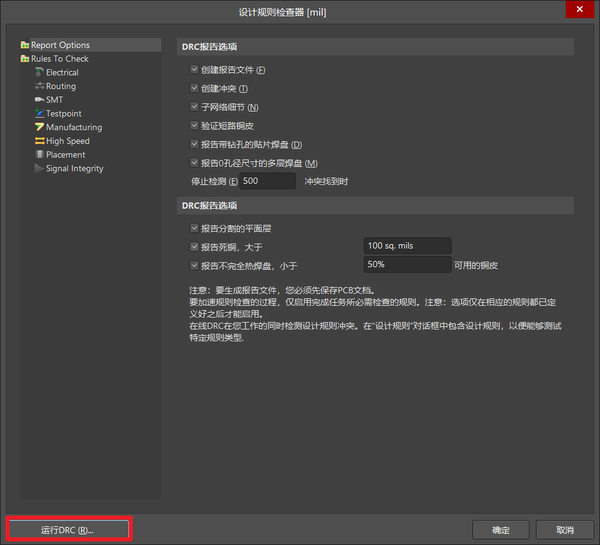600x545 pixels.
Task: Open the Testpoint rules category
Action: (64, 114)
